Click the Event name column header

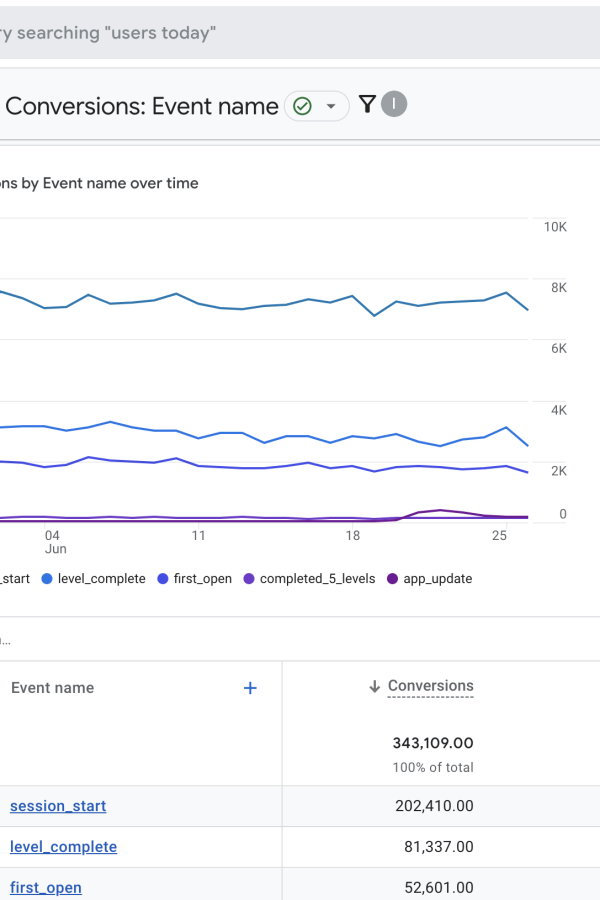(52, 688)
